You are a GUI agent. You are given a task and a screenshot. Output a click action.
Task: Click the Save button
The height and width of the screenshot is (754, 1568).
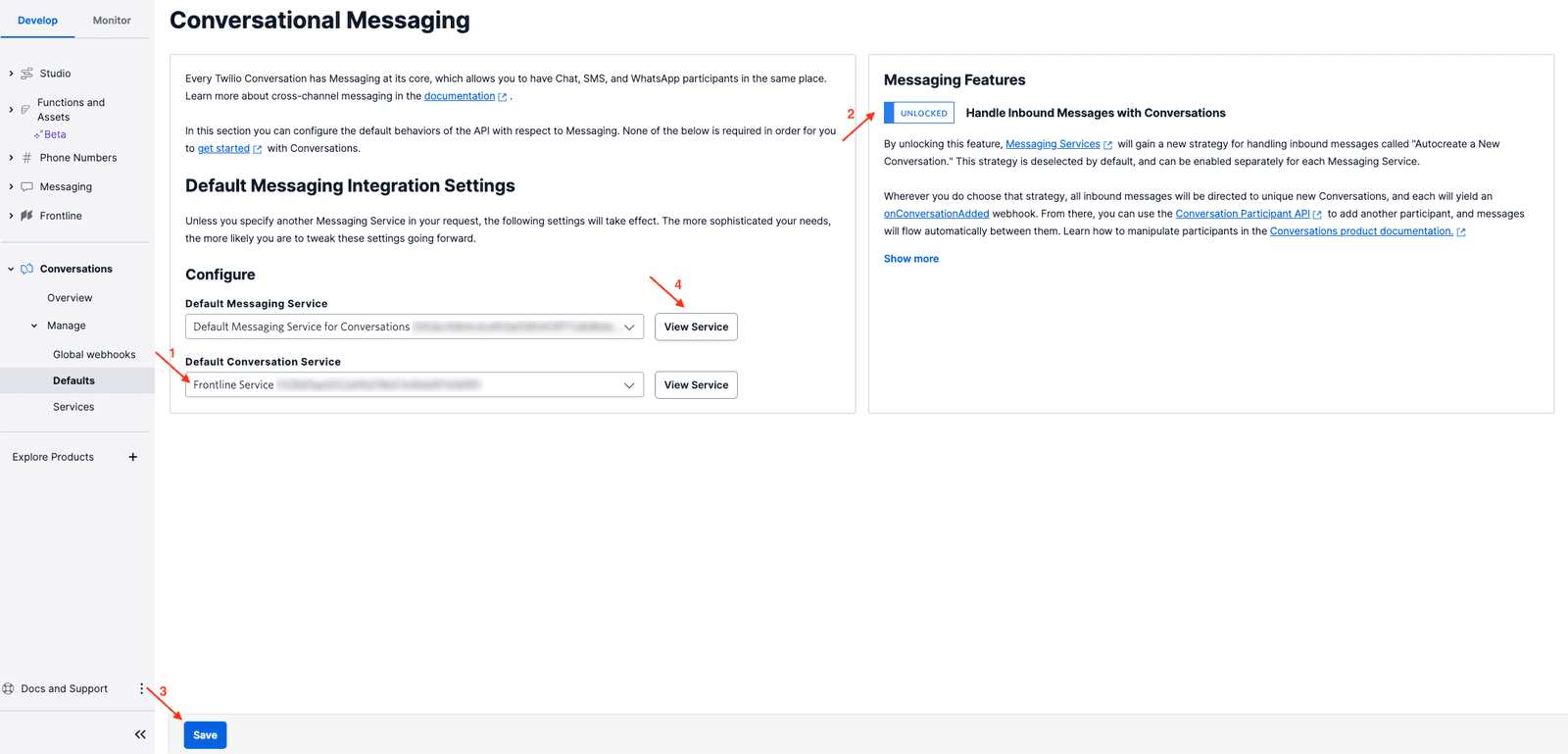click(205, 735)
